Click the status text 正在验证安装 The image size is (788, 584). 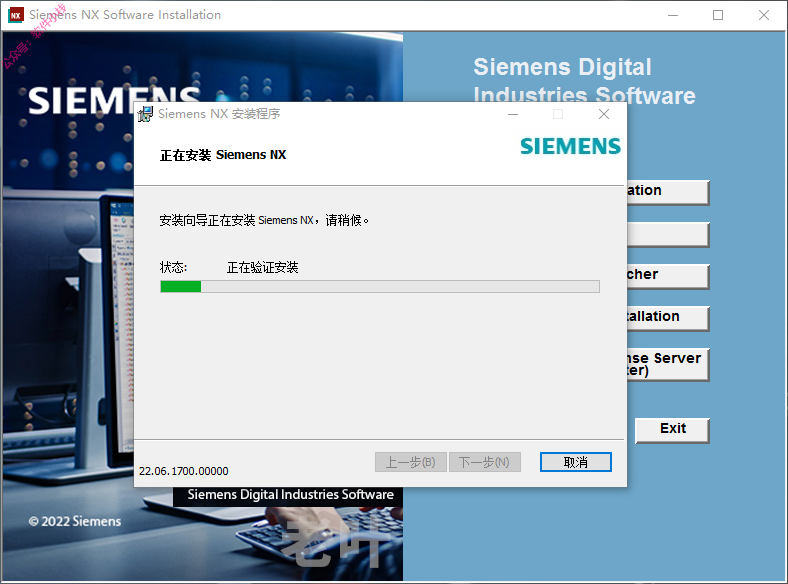pos(262,267)
